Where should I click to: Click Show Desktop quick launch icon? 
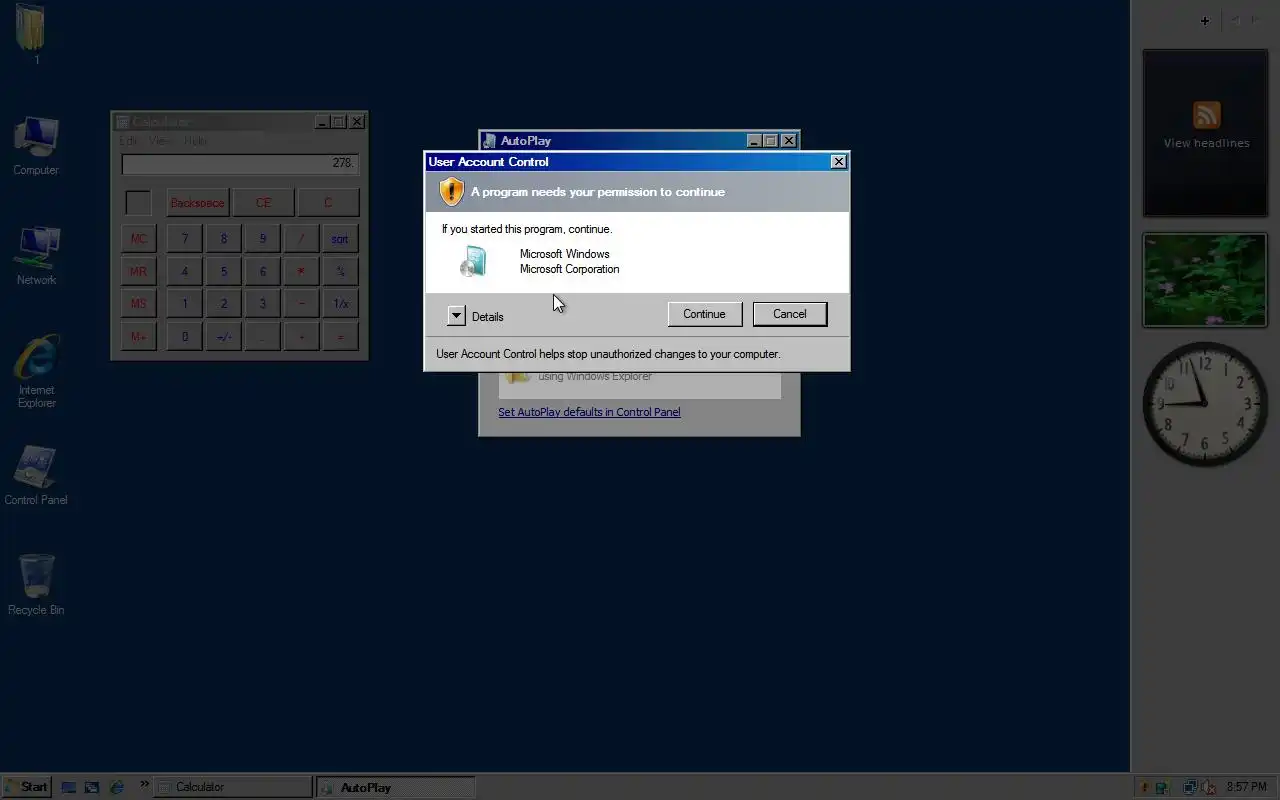69,787
